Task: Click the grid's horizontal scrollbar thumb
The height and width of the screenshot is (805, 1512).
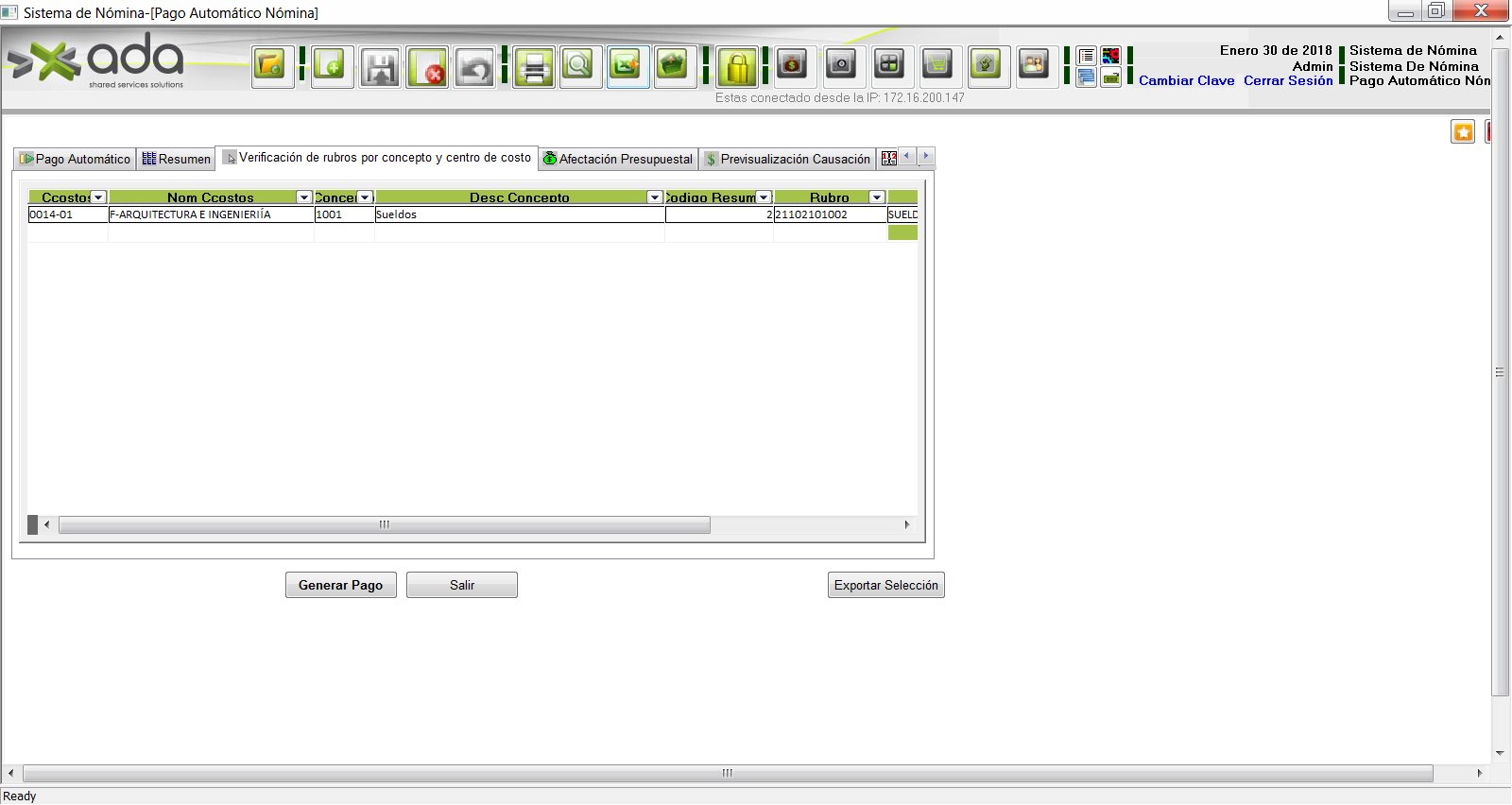Action: [384, 524]
